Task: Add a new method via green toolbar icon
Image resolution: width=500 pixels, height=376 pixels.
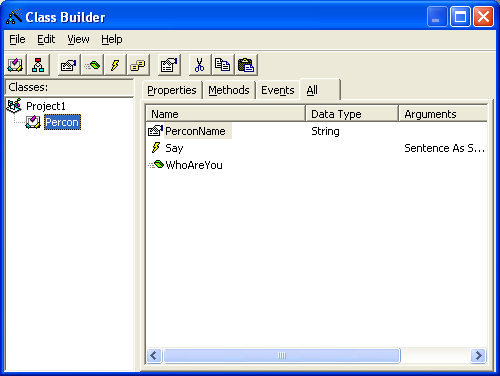Action: point(92,65)
